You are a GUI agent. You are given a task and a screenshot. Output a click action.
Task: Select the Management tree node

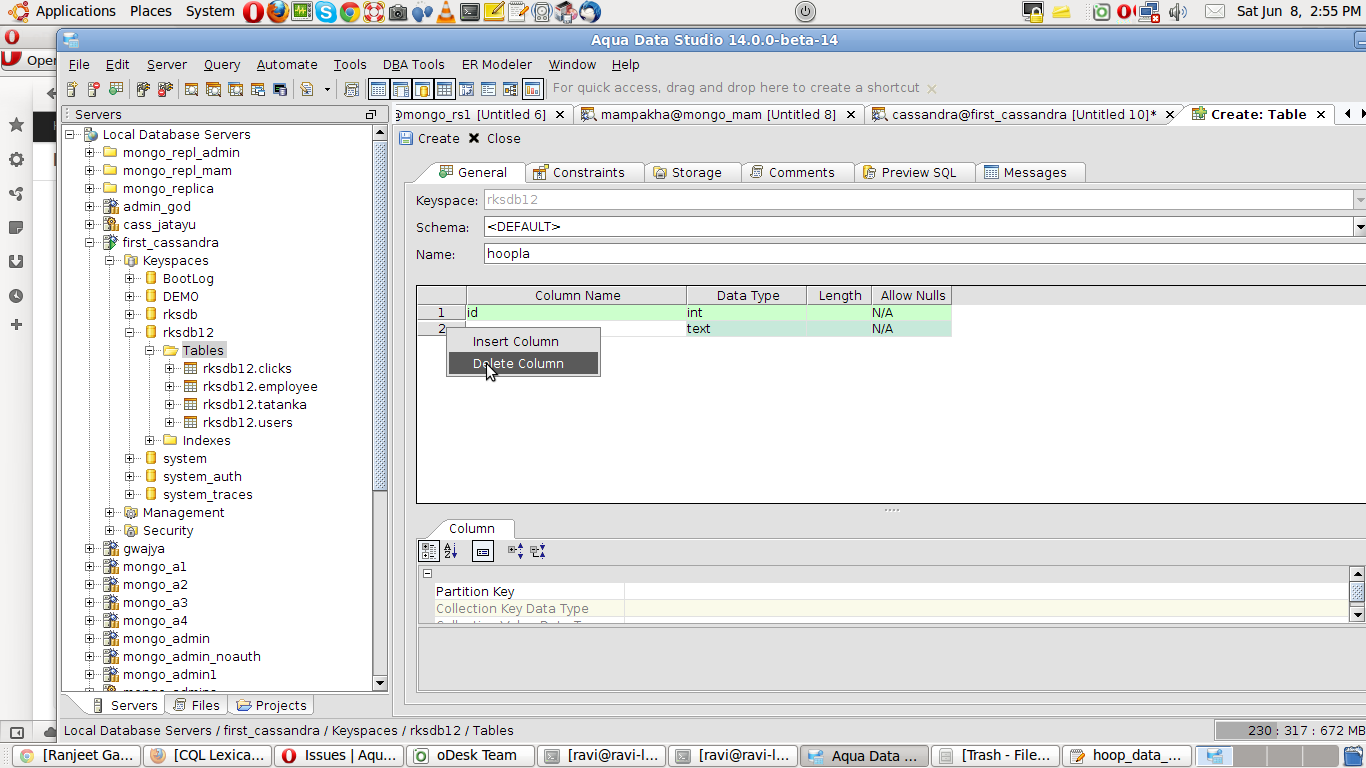[x=183, y=513]
